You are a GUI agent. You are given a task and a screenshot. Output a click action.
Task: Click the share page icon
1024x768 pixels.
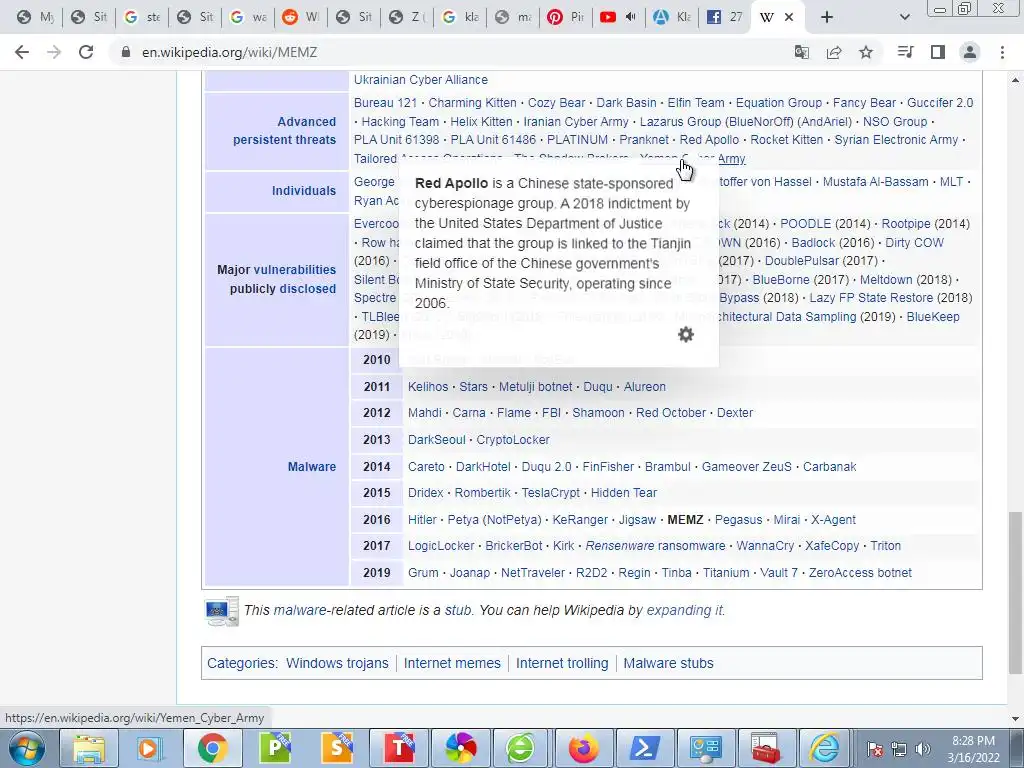click(834, 52)
